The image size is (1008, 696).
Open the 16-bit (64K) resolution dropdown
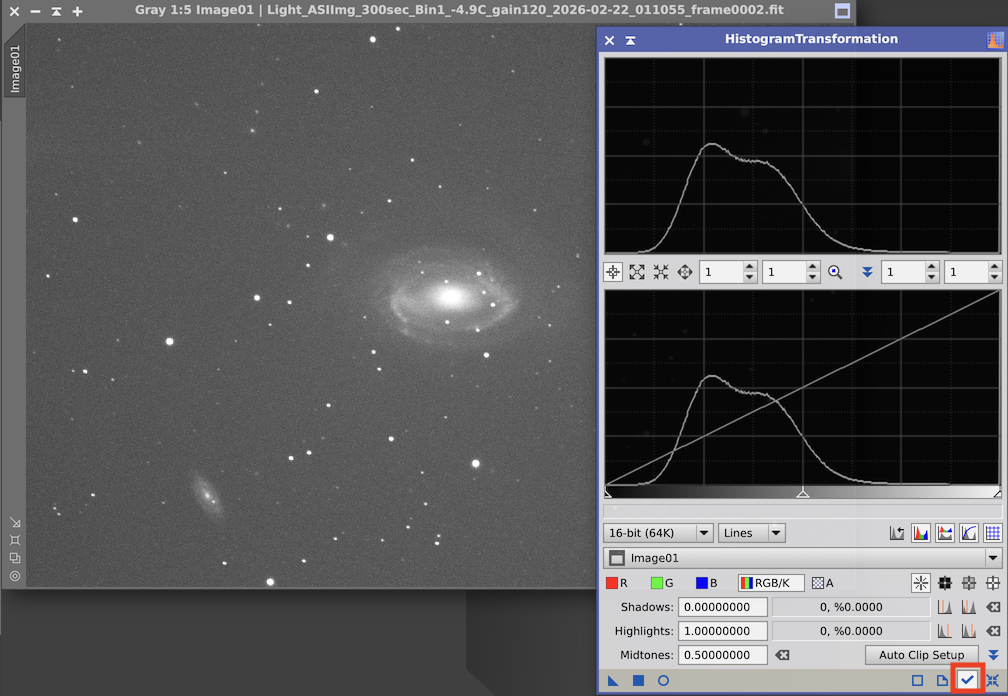(x=658, y=533)
